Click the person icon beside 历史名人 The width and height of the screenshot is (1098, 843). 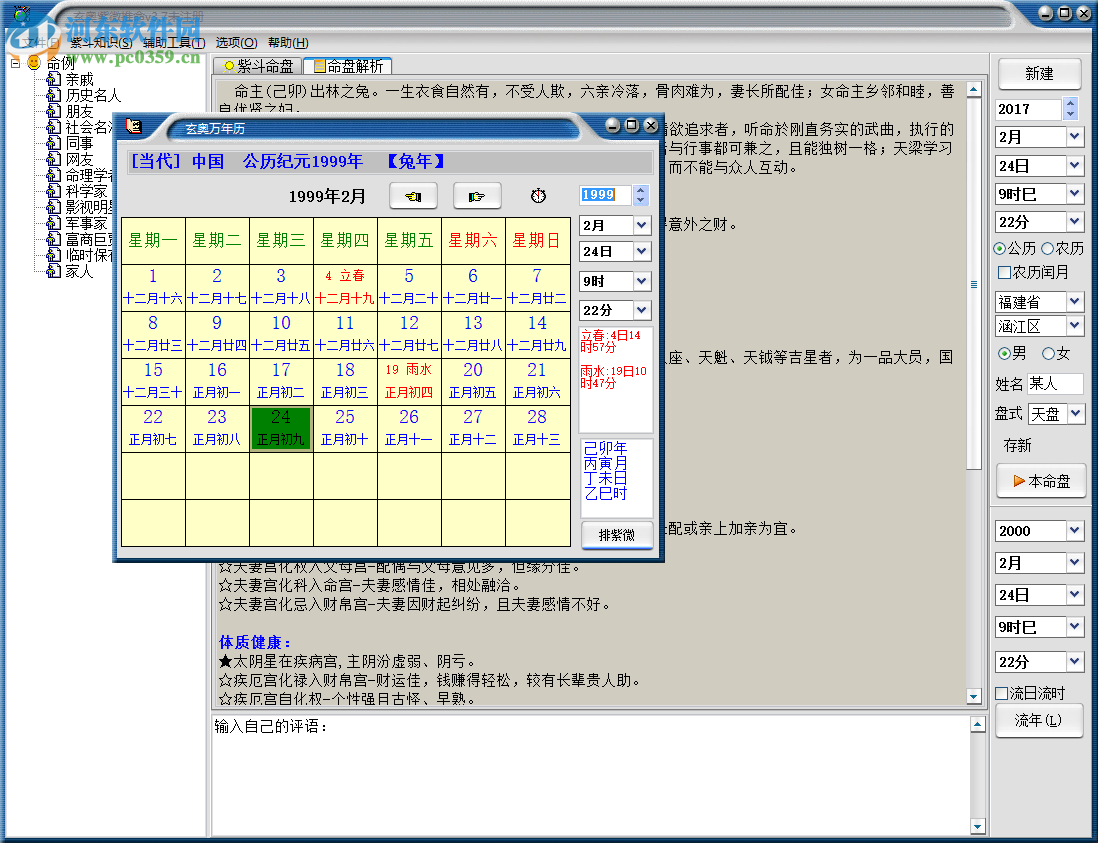[x=53, y=96]
